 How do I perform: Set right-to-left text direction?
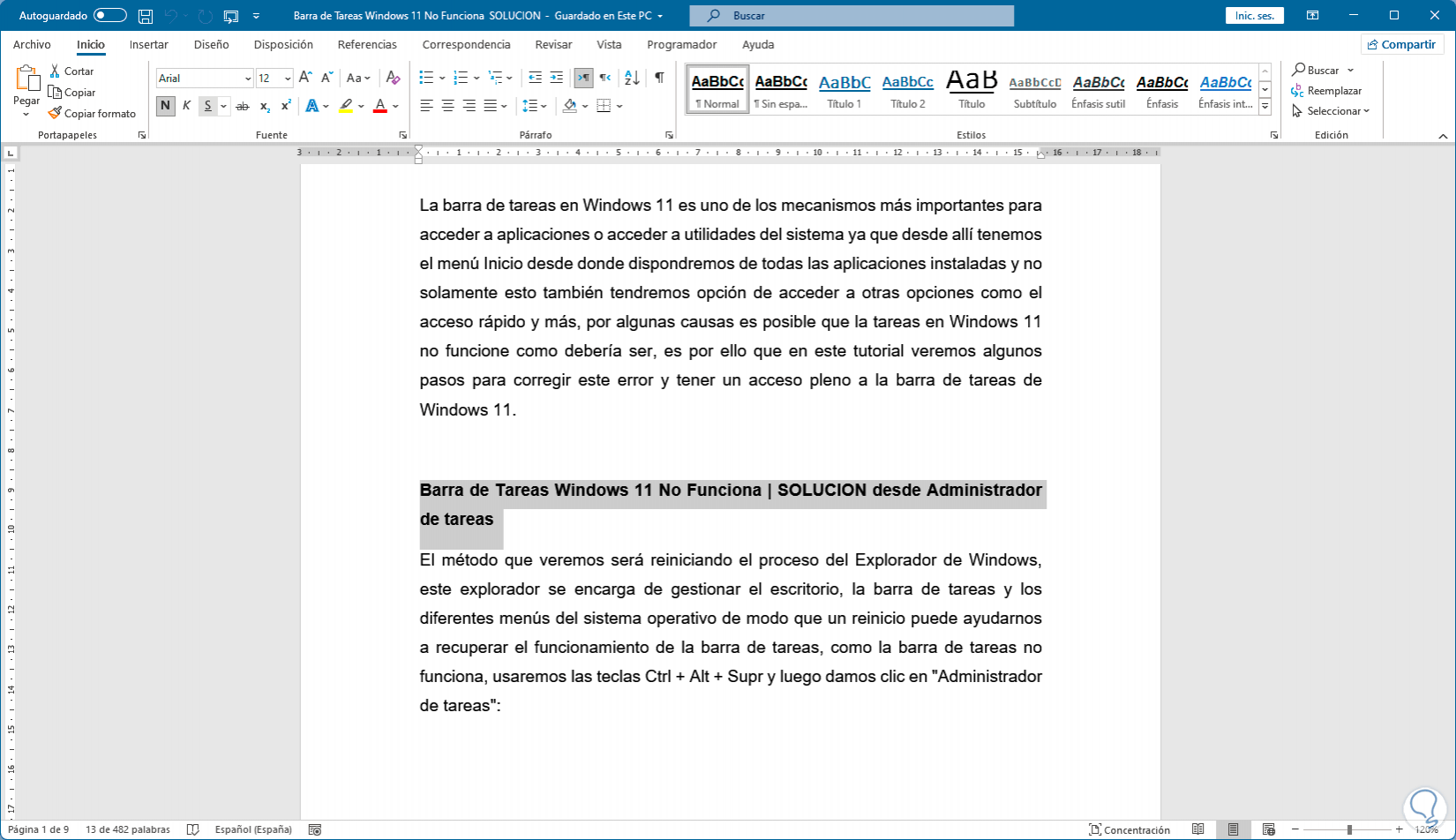[x=604, y=78]
